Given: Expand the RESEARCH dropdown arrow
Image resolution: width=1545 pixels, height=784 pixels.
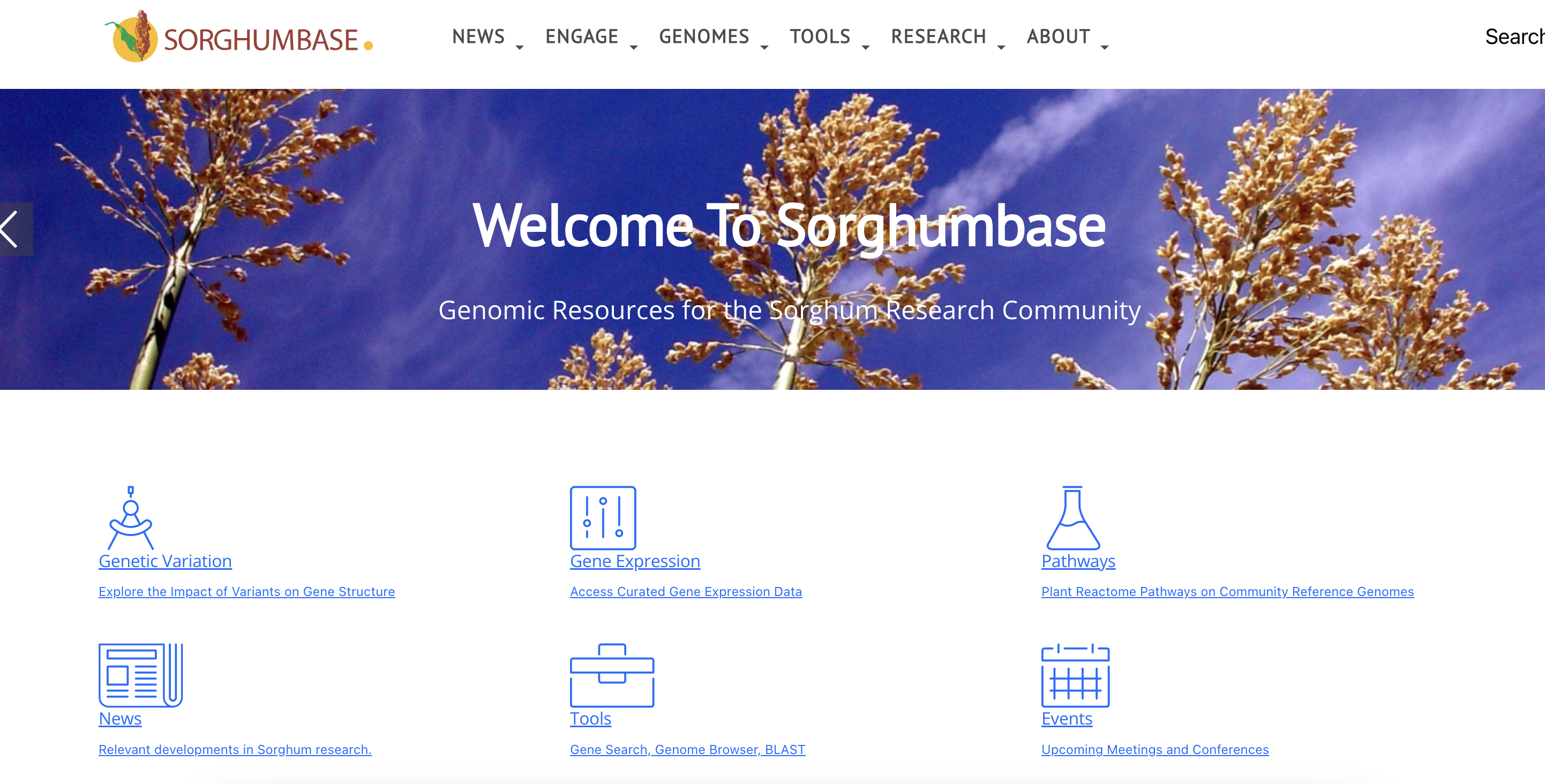Looking at the screenshot, I should pos(1001,47).
